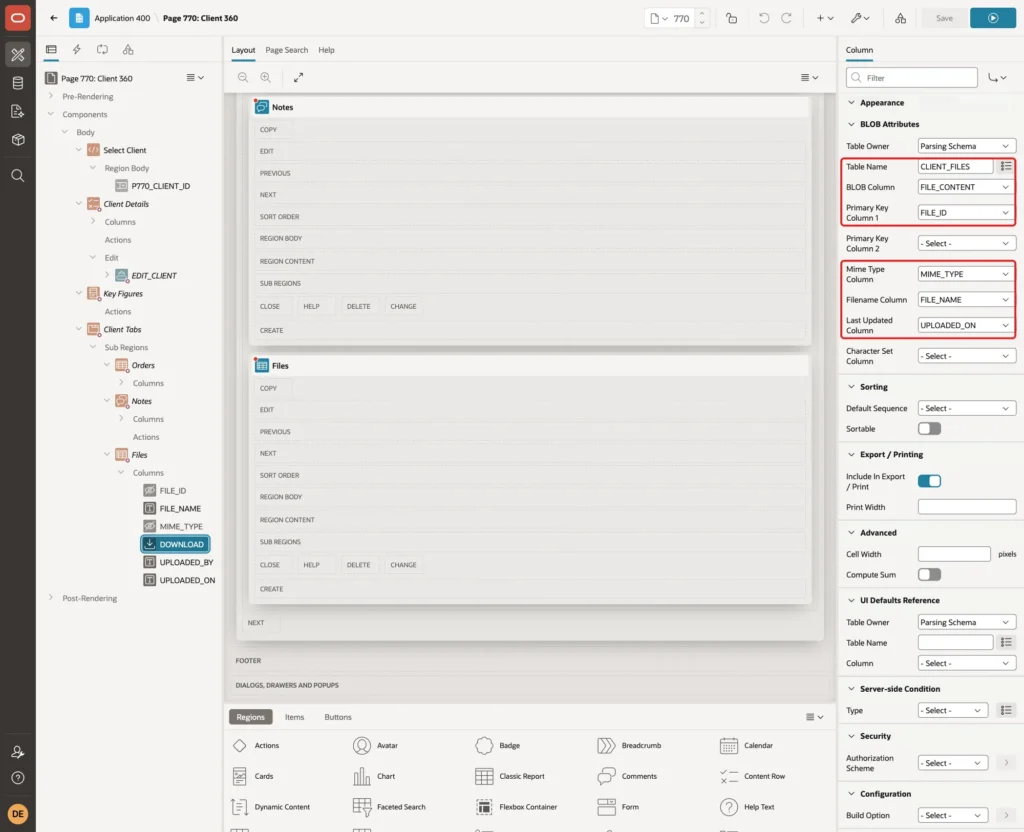
Task: Undo the last change
Action: [763, 18]
